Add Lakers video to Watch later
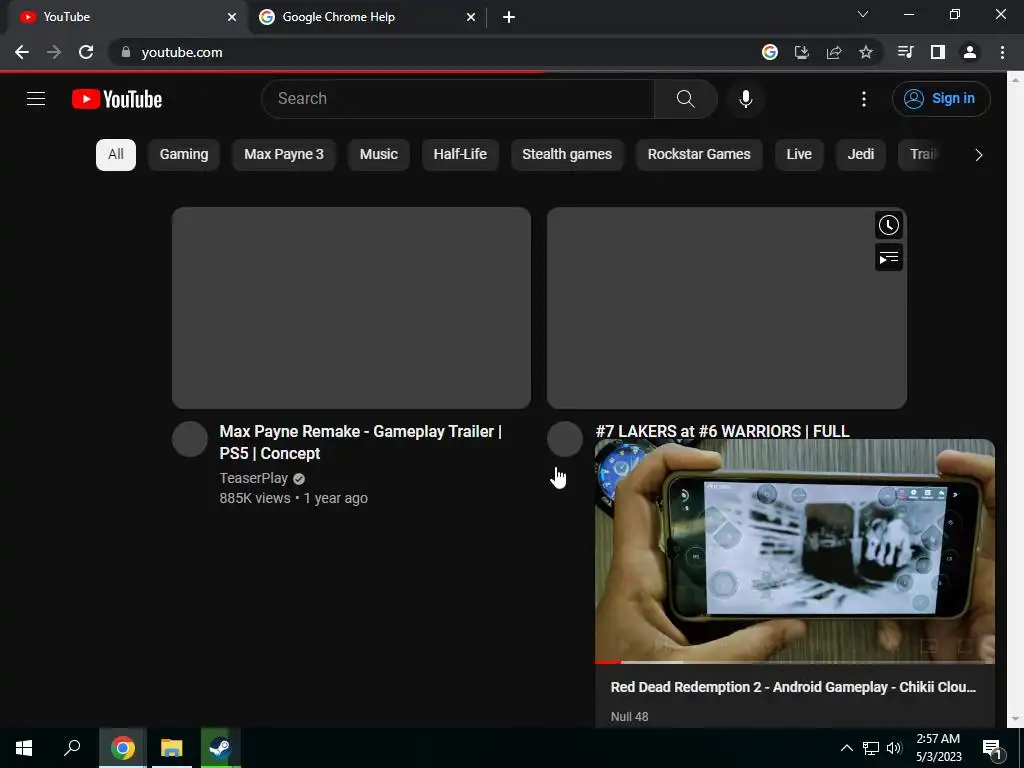1024x768 pixels. [889, 225]
